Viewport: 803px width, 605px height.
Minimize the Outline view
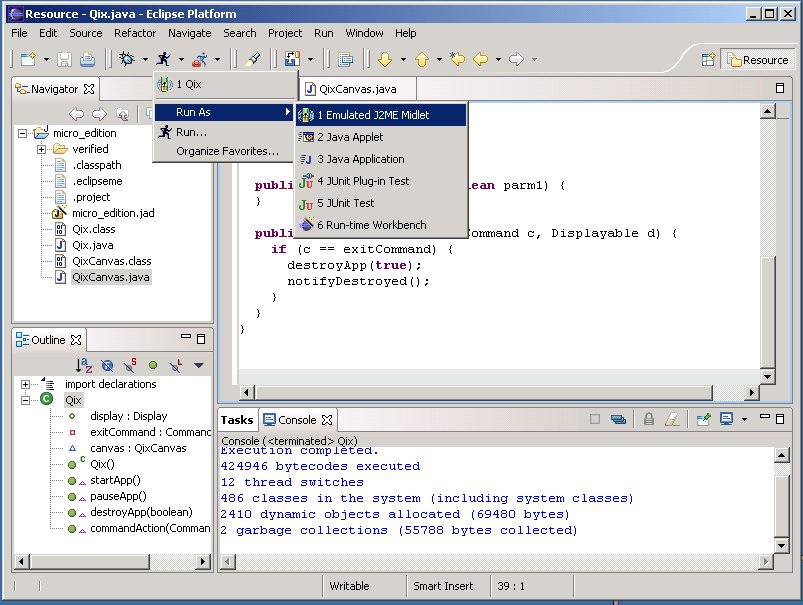[185, 338]
